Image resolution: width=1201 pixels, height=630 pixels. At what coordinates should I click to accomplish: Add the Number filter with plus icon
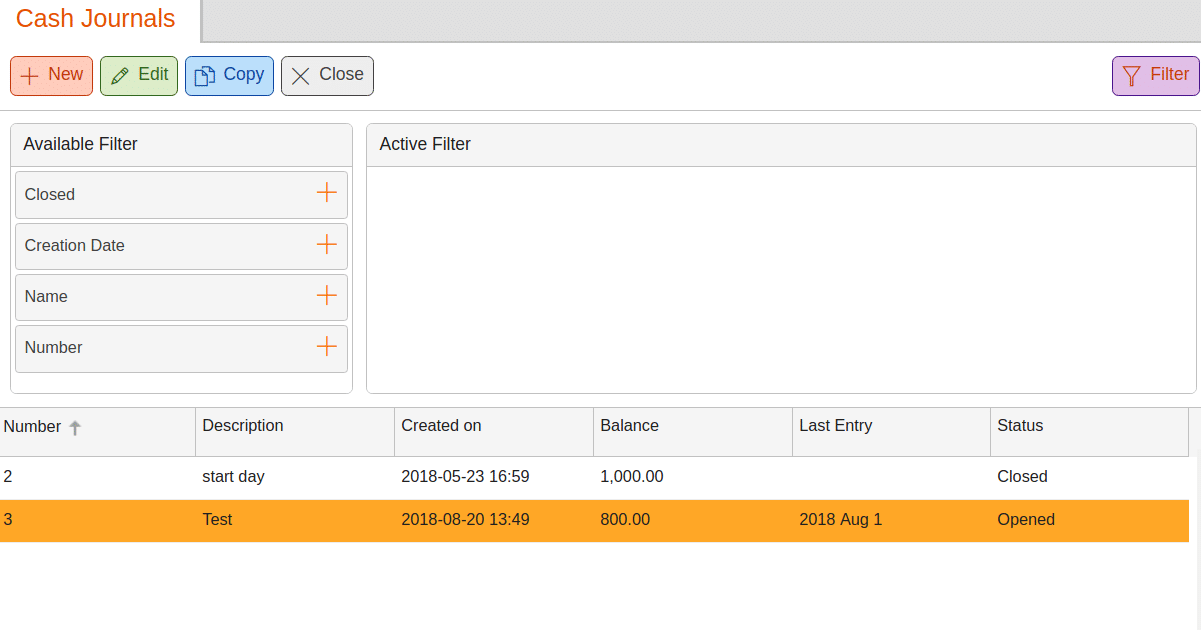pos(326,346)
